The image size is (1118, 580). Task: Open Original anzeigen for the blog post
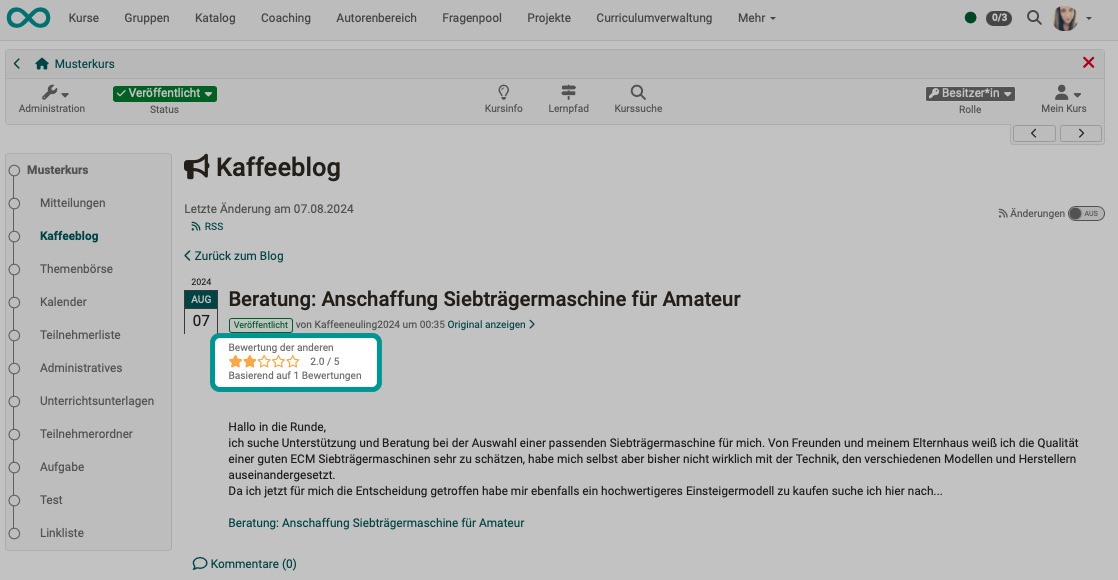click(x=483, y=324)
